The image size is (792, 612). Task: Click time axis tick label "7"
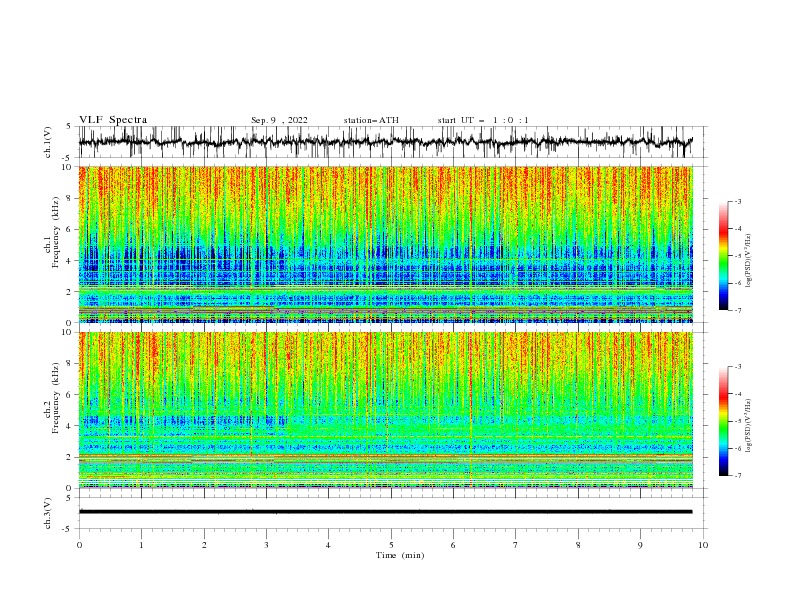516,545
